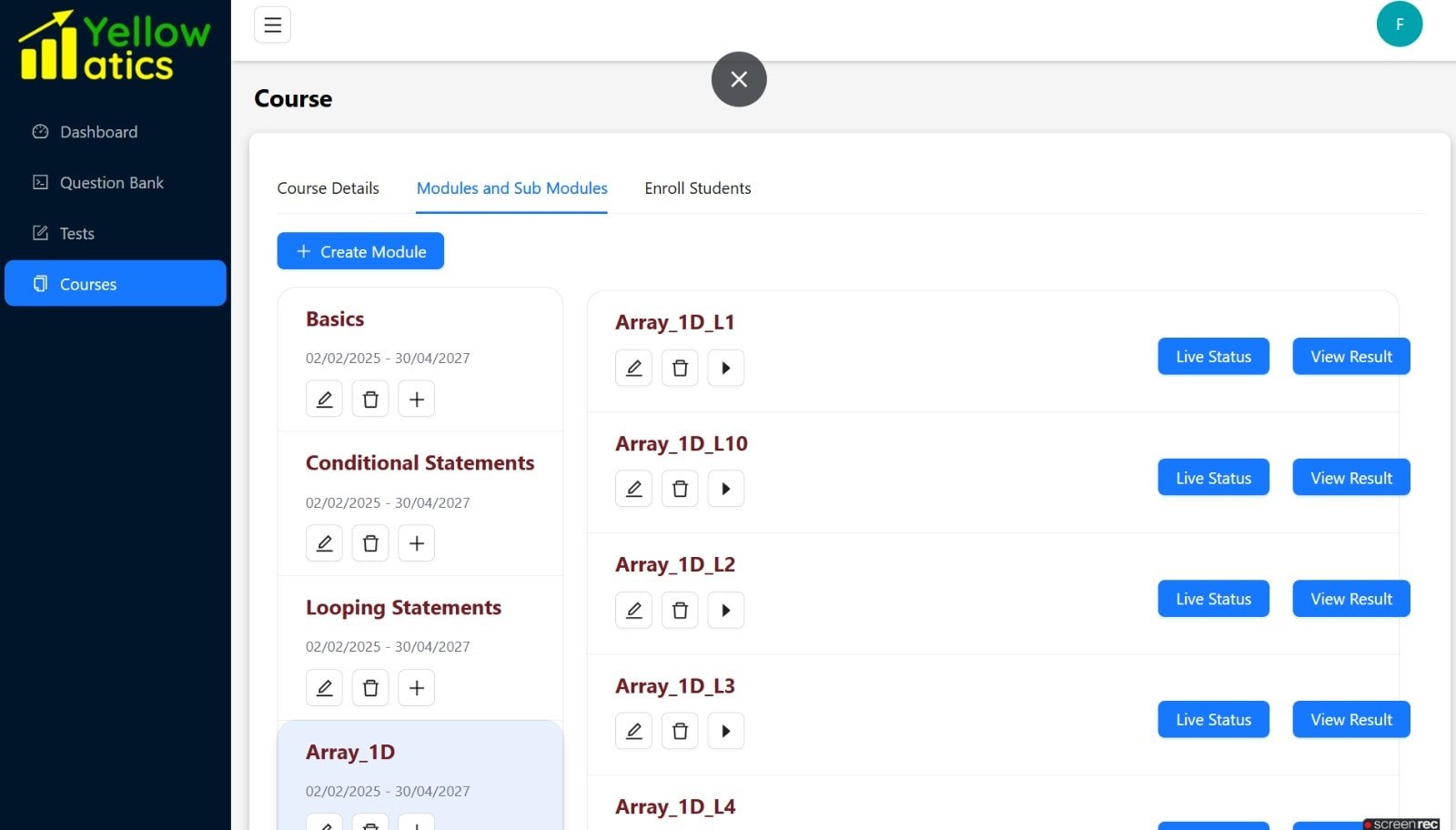Click the Array_1D_L10 title
Viewport: 1456px width, 830px height.
(682, 444)
